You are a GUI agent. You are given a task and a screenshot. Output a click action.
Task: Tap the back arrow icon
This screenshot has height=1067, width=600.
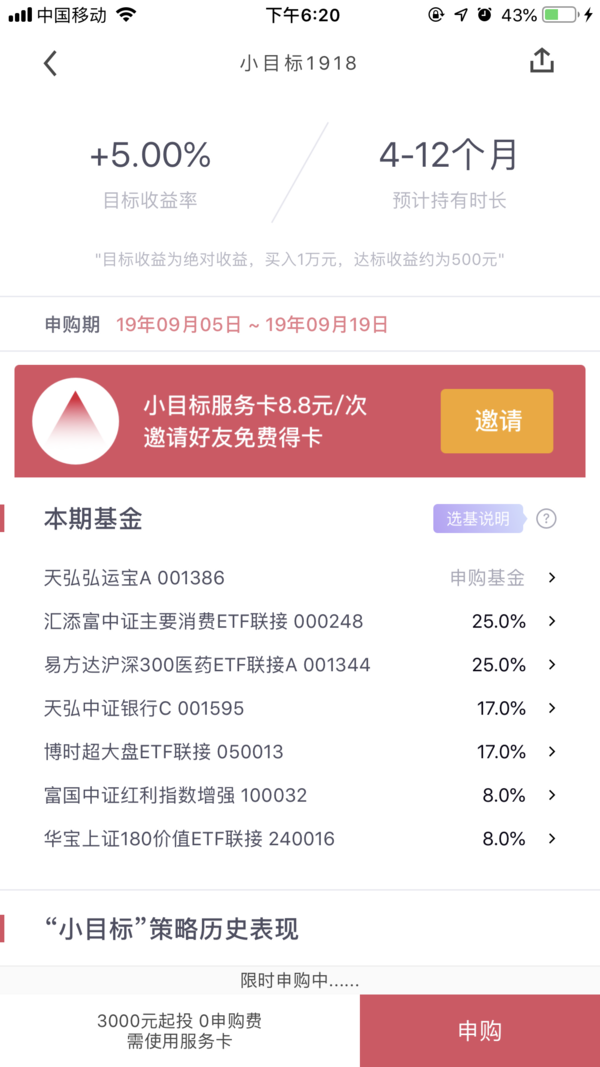tap(51, 63)
